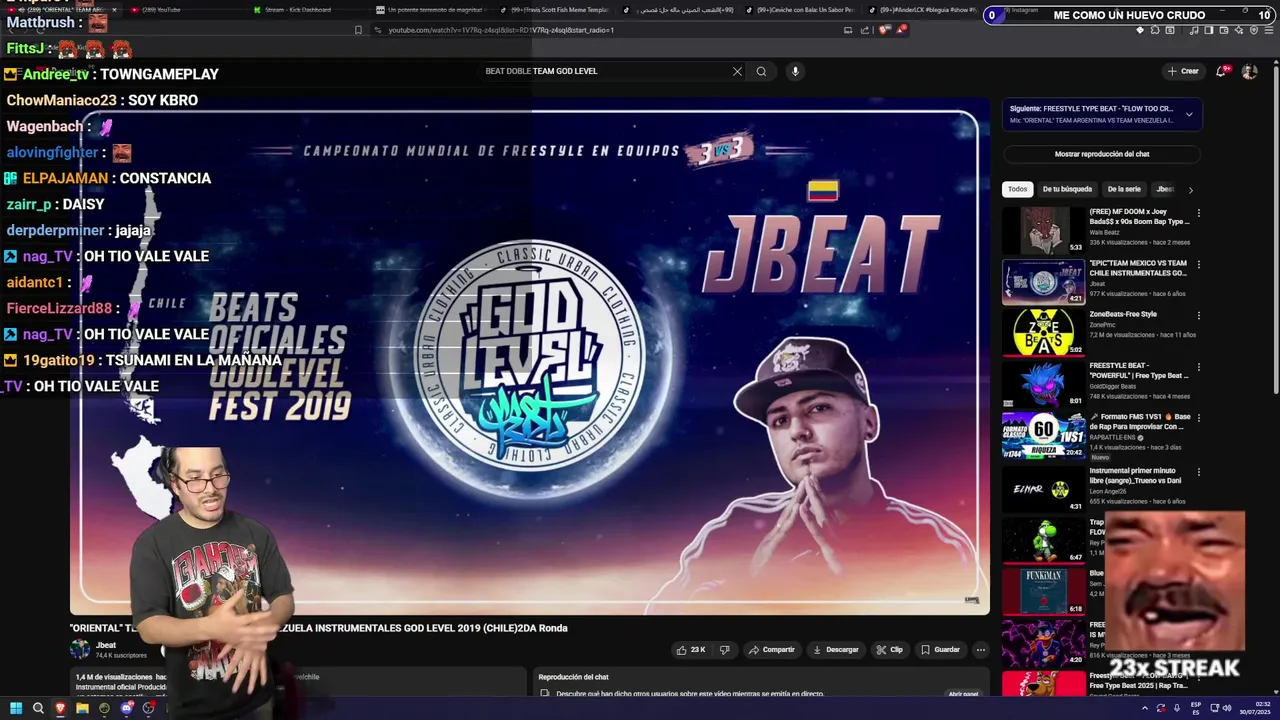Screen dimensions: 1280x720
Task: Like the video with thumbs up 23 K
Action: click(x=691, y=650)
